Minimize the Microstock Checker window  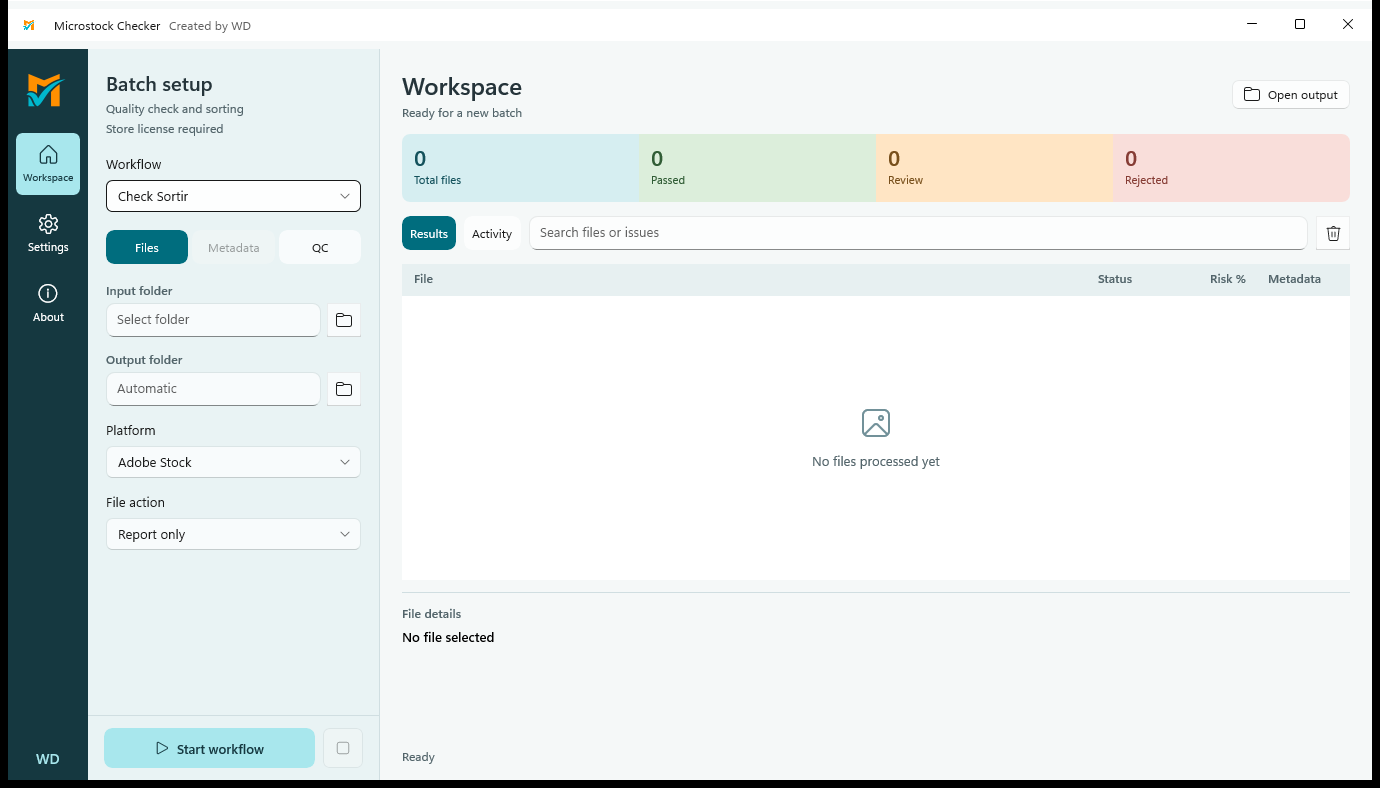click(x=1252, y=25)
